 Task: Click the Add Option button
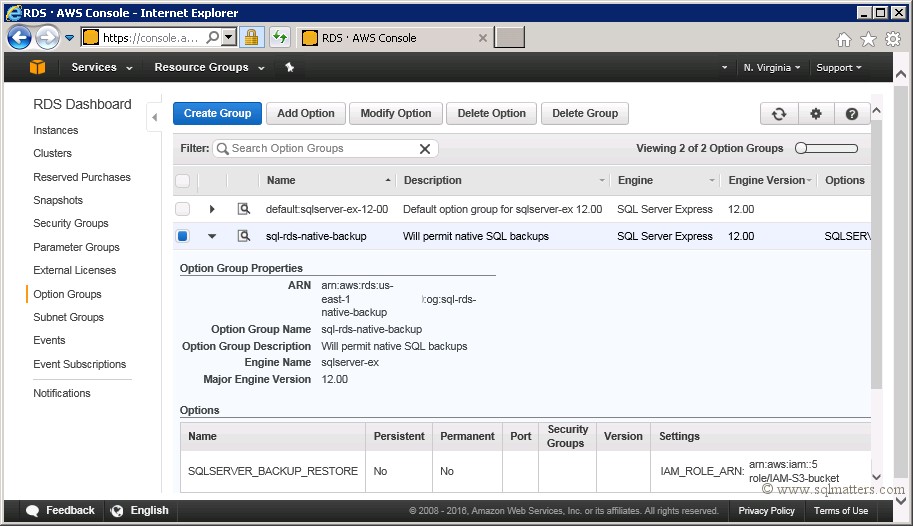coord(306,114)
